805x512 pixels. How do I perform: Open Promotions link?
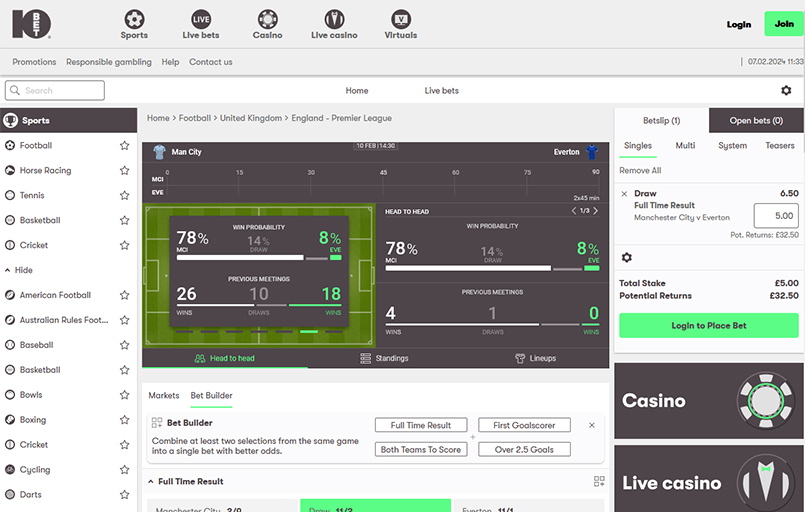[x=34, y=62]
